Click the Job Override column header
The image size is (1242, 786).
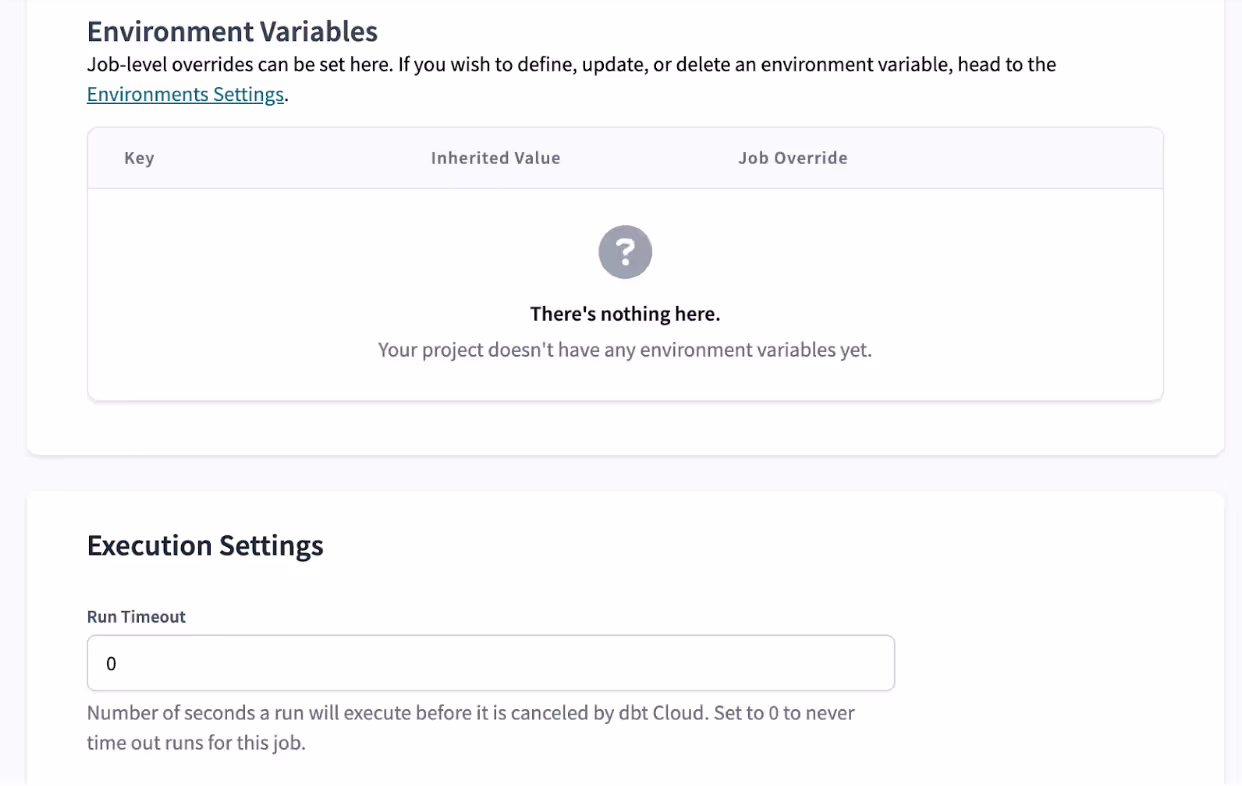pyautogui.click(x=793, y=158)
